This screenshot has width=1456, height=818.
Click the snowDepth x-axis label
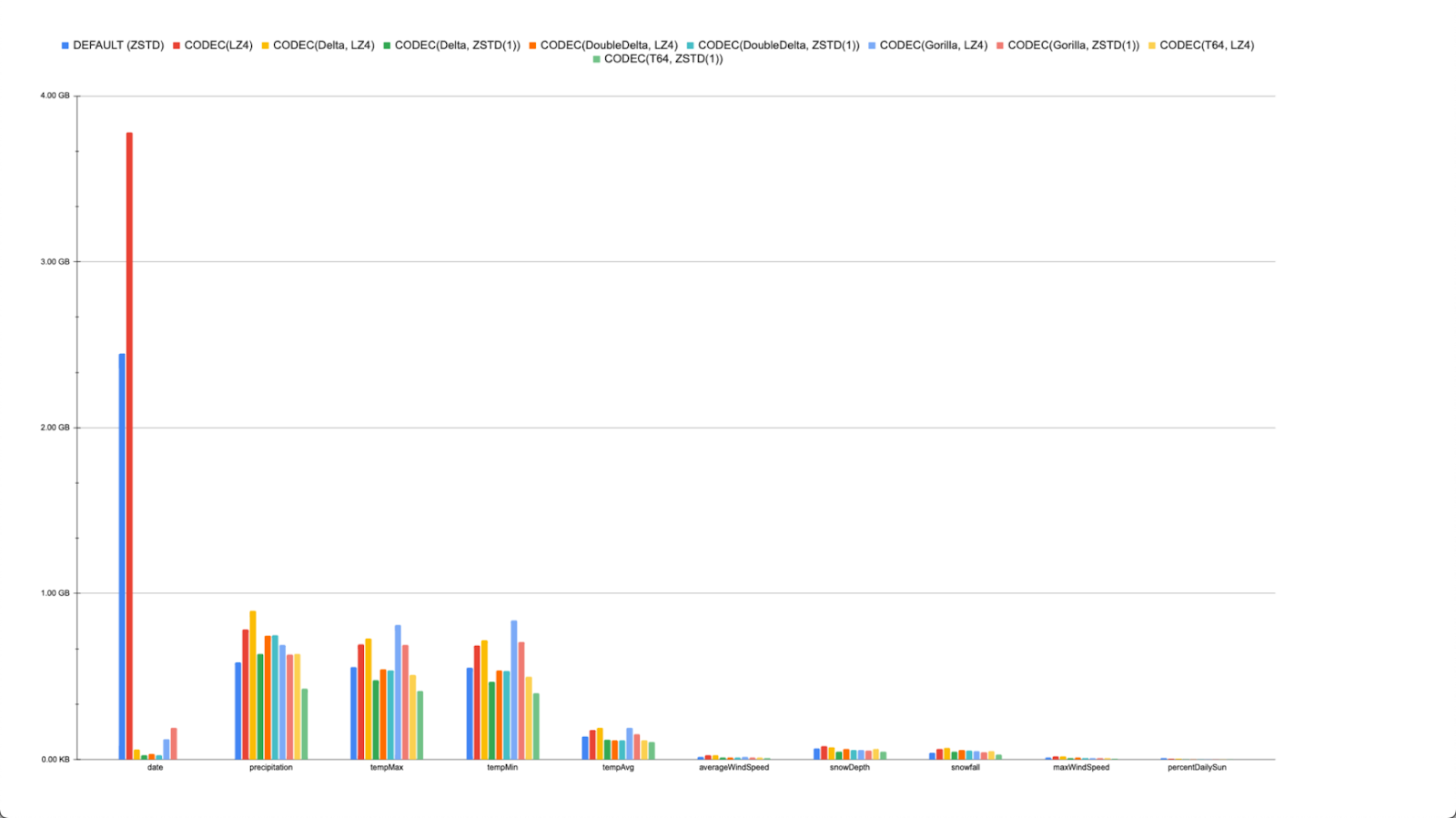click(849, 767)
